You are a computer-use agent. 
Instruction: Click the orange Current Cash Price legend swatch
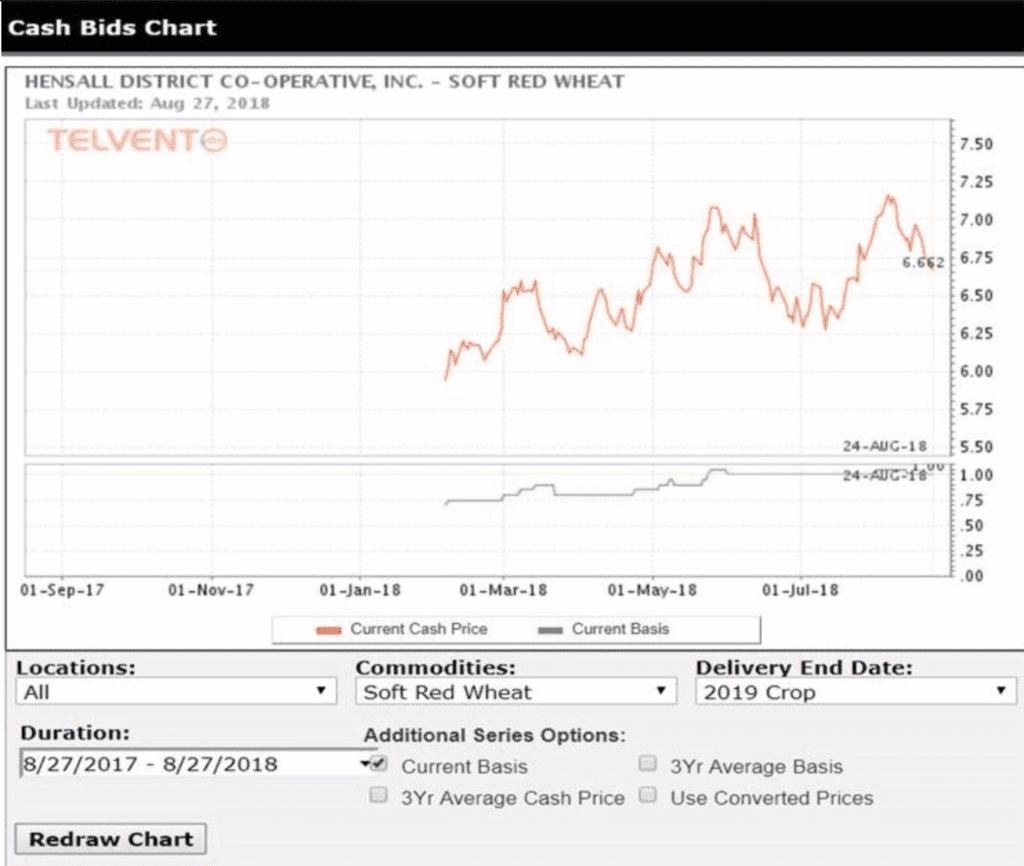pos(329,630)
